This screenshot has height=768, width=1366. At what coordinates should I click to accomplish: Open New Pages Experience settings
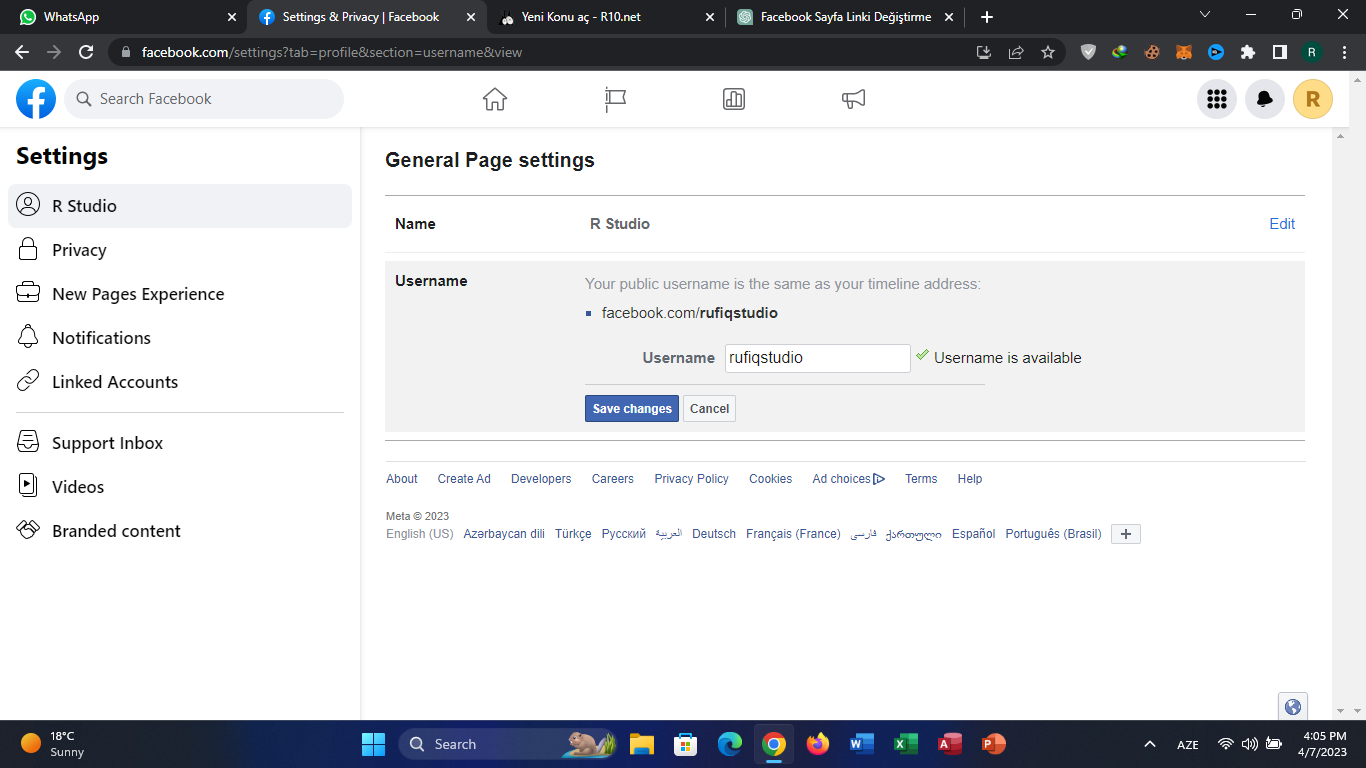pyautogui.click(x=180, y=294)
